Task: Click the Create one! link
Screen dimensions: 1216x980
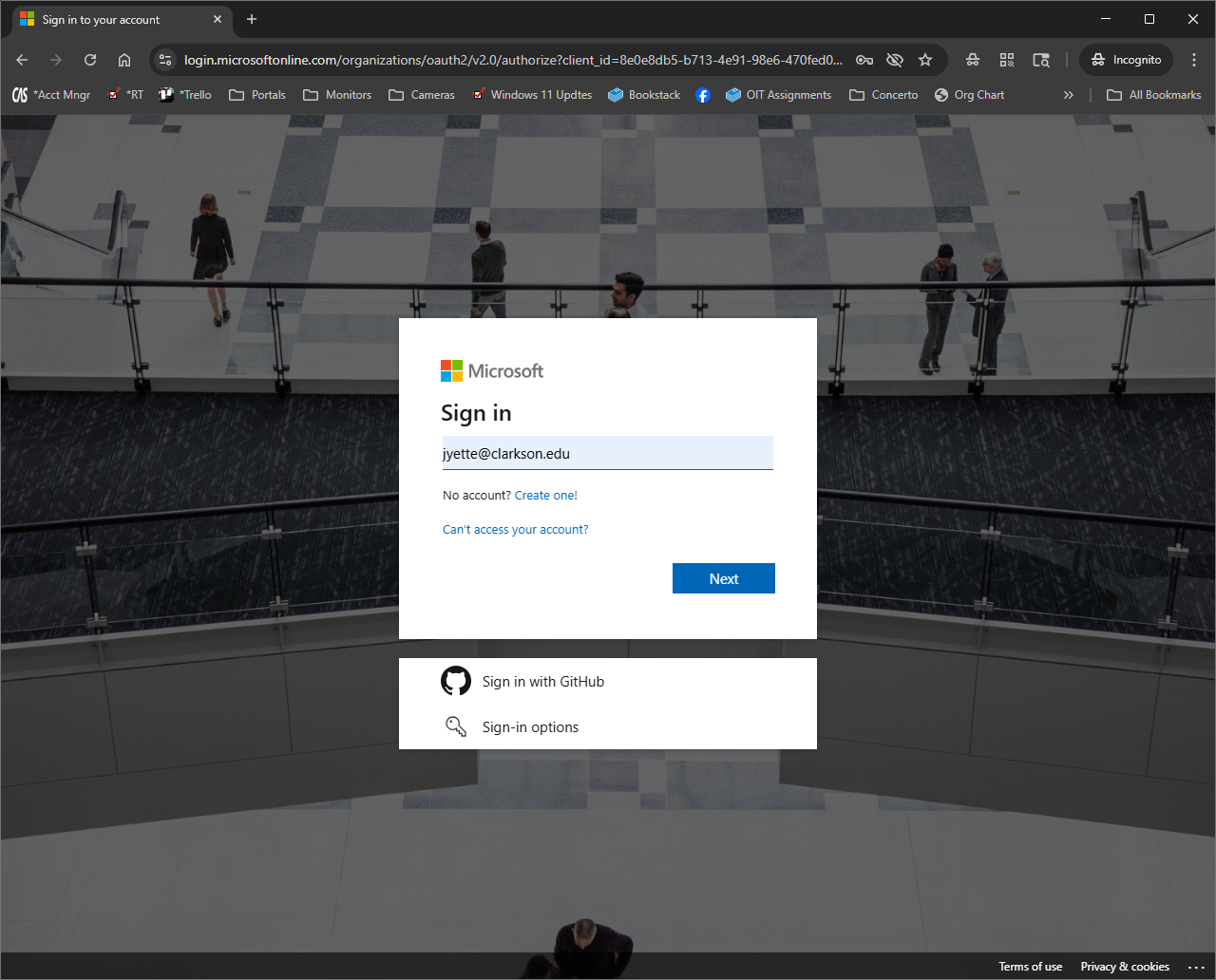Action: pyautogui.click(x=546, y=496)
